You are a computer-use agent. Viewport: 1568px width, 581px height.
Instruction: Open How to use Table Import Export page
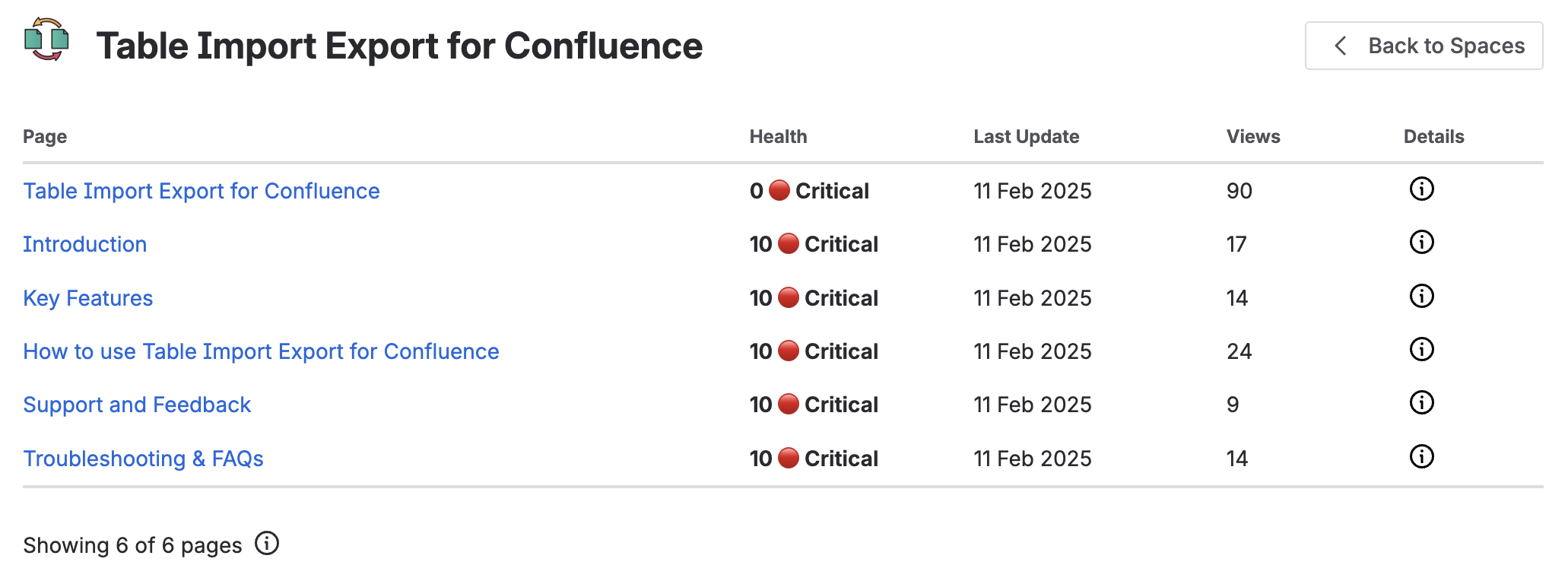tap(262, 351)
